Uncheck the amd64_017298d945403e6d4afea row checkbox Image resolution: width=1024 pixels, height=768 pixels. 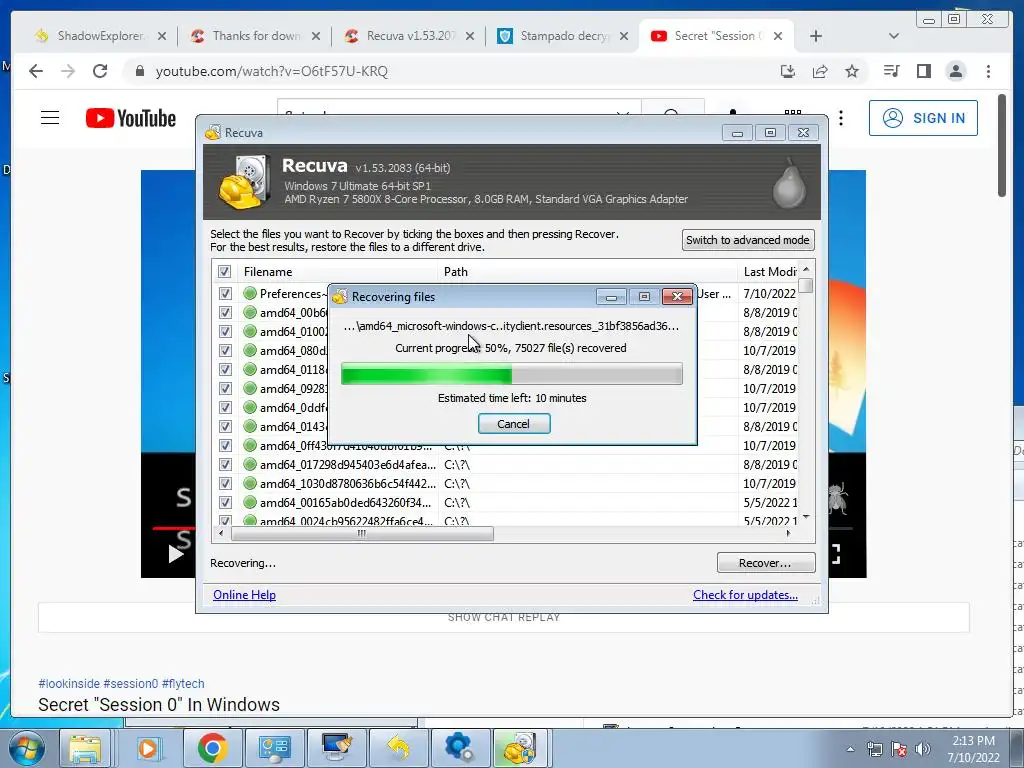coord(225,464)
